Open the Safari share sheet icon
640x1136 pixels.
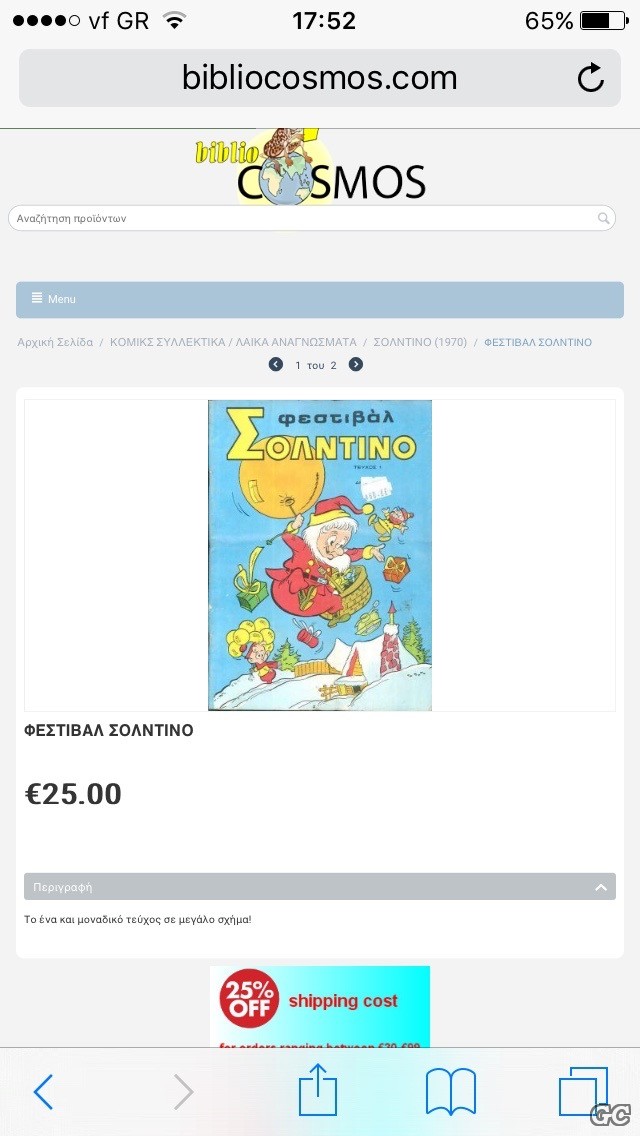pyautogui.click(x=318, y=1089)
